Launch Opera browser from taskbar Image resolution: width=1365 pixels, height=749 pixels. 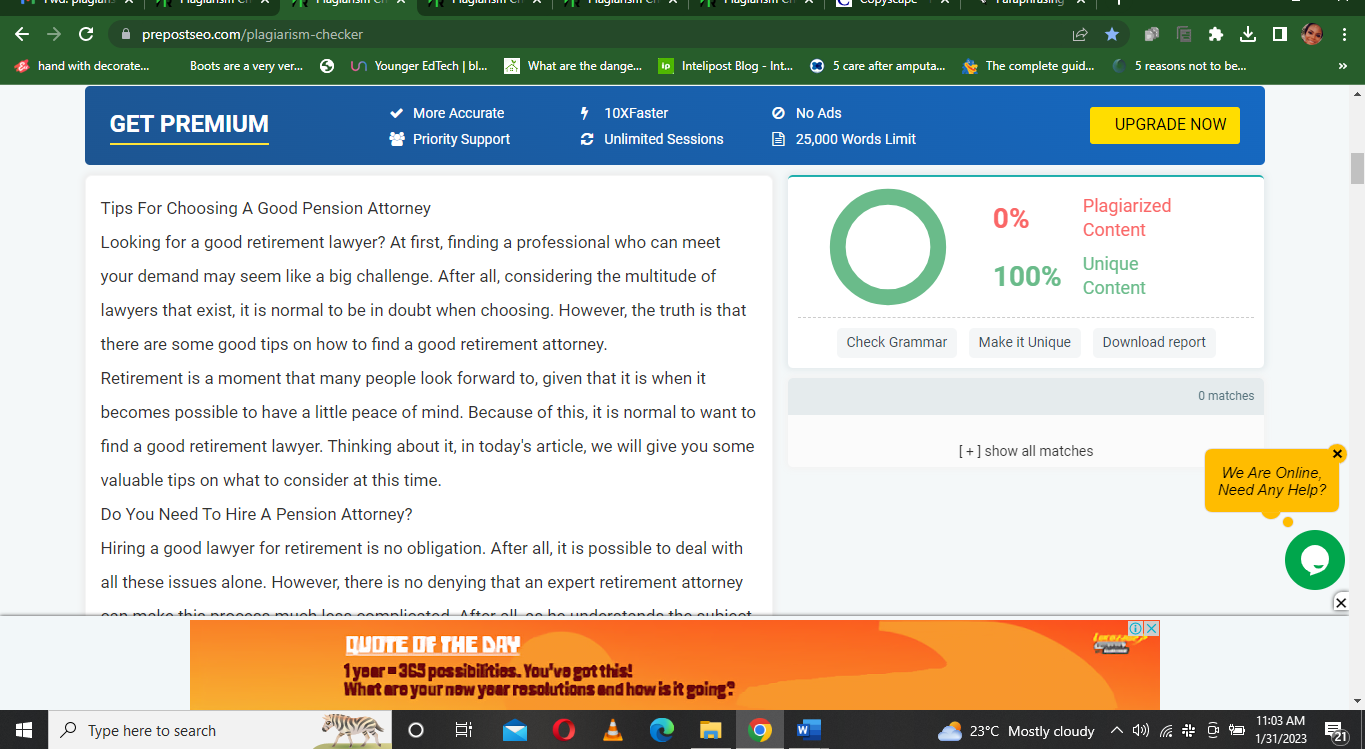pyautogui.click(x=564, y=730)
